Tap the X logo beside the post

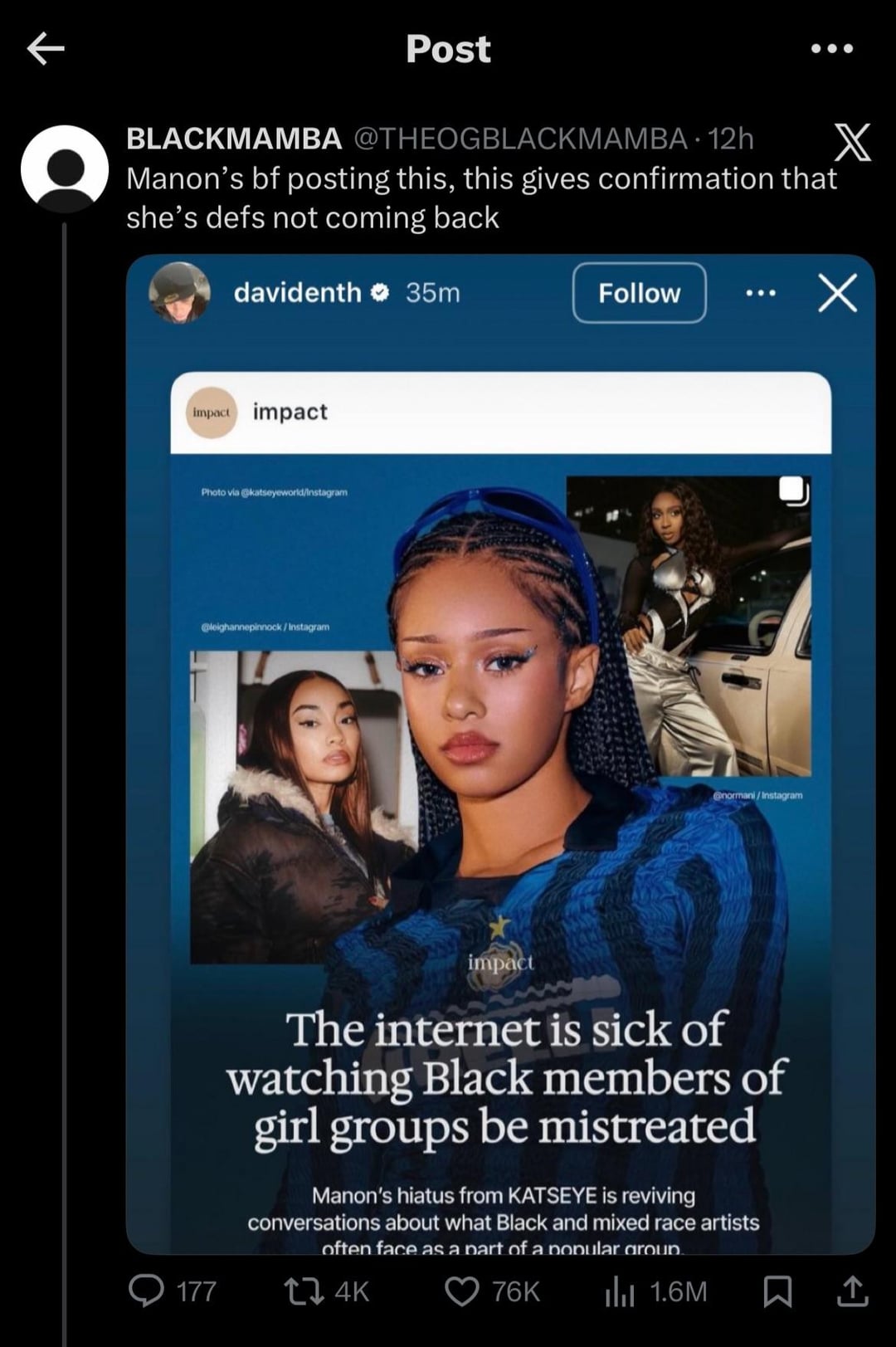pos(852,142)
